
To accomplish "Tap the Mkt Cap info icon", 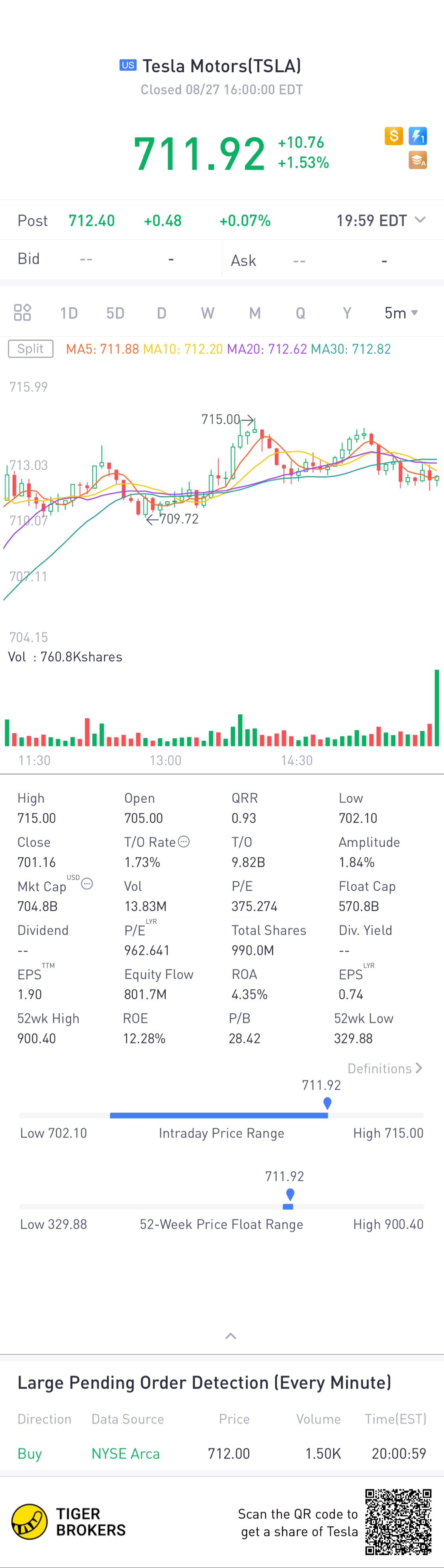I will [87, 884].
